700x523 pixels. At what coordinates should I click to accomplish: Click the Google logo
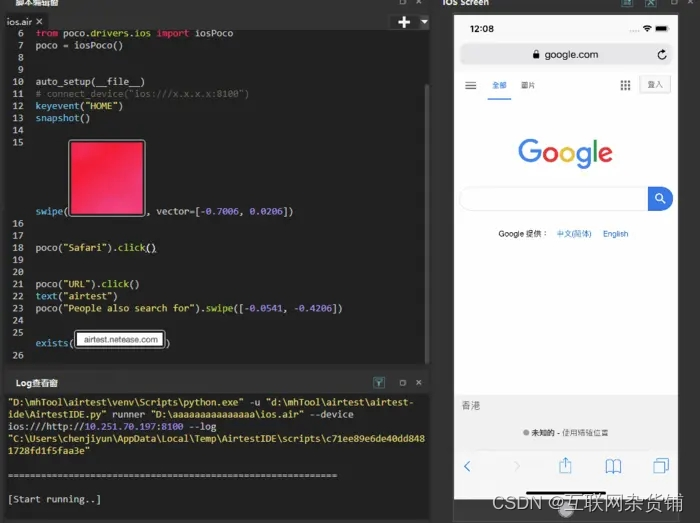pos(565,153)
